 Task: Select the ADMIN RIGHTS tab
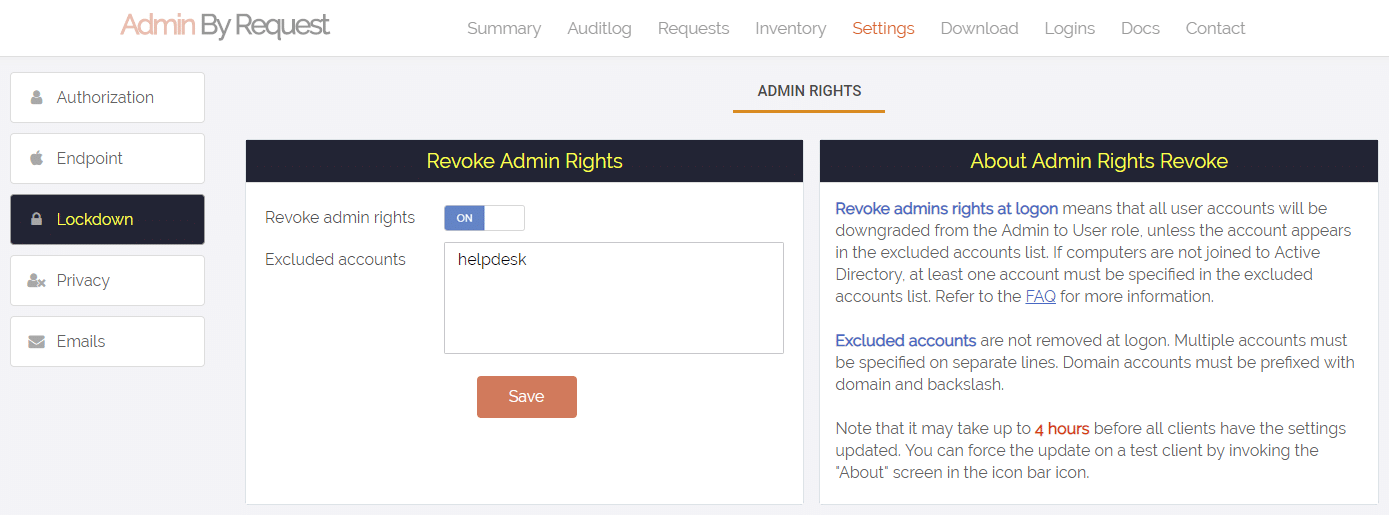pos(809,91)
